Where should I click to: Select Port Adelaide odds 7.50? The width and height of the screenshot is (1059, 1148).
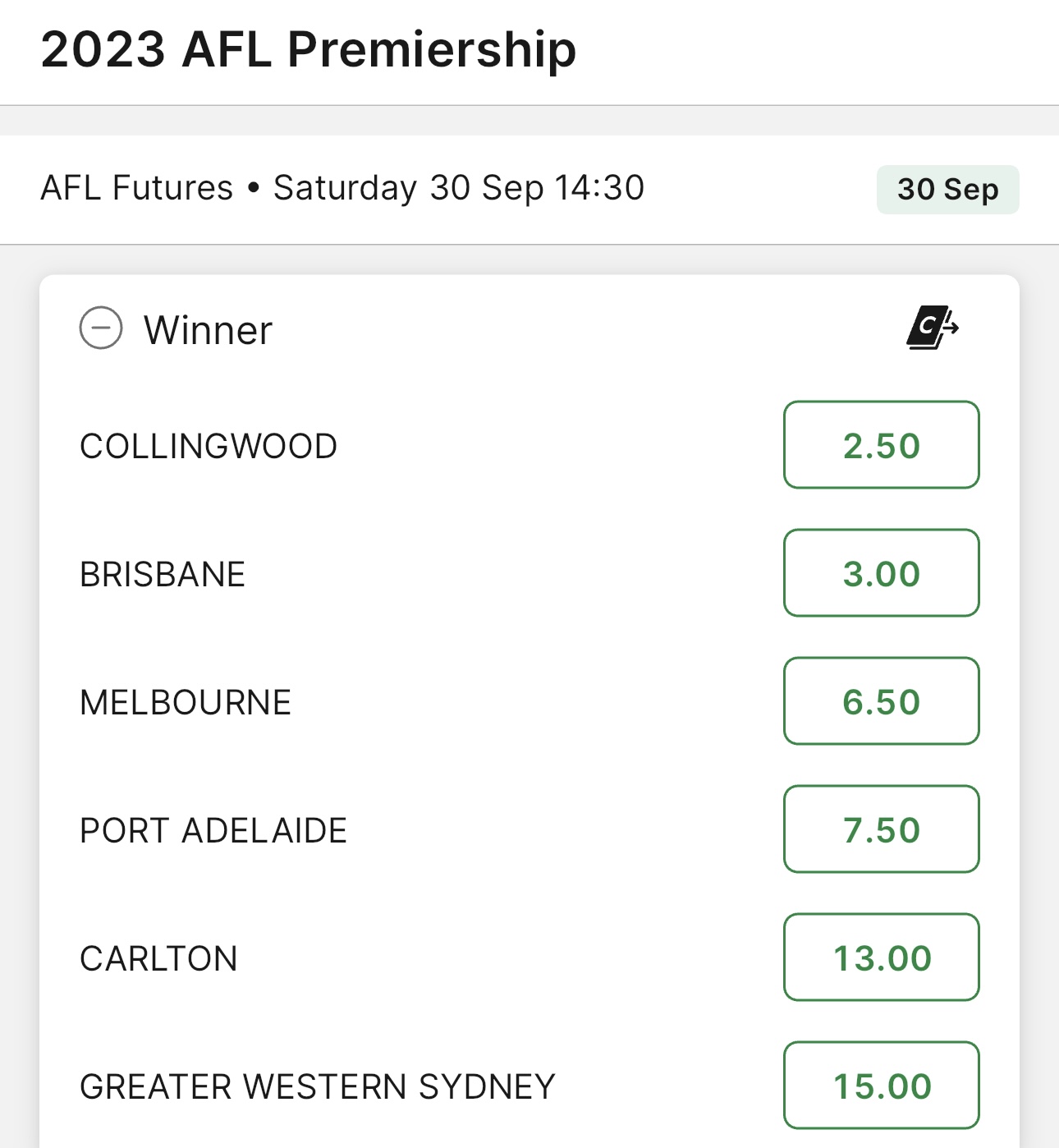coord(882,829)
